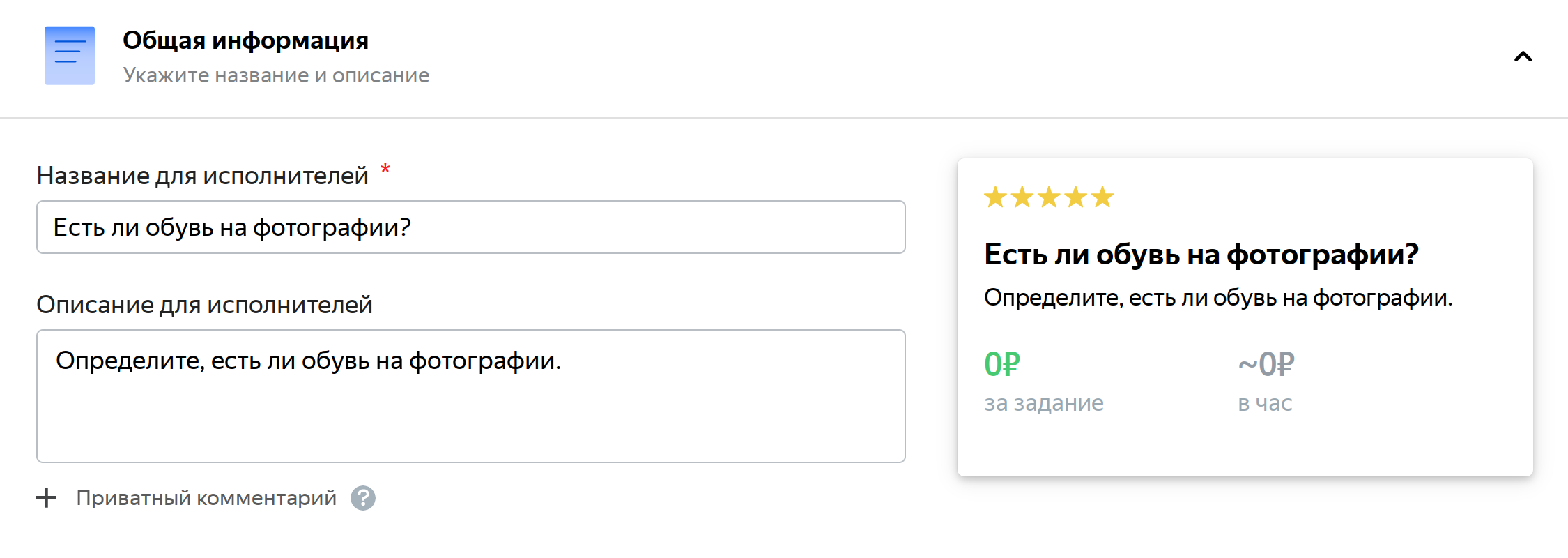Screen dimensions: 1568x558
Task: Click the Название для исполнителей input field
Action: [x=470, y=227]
